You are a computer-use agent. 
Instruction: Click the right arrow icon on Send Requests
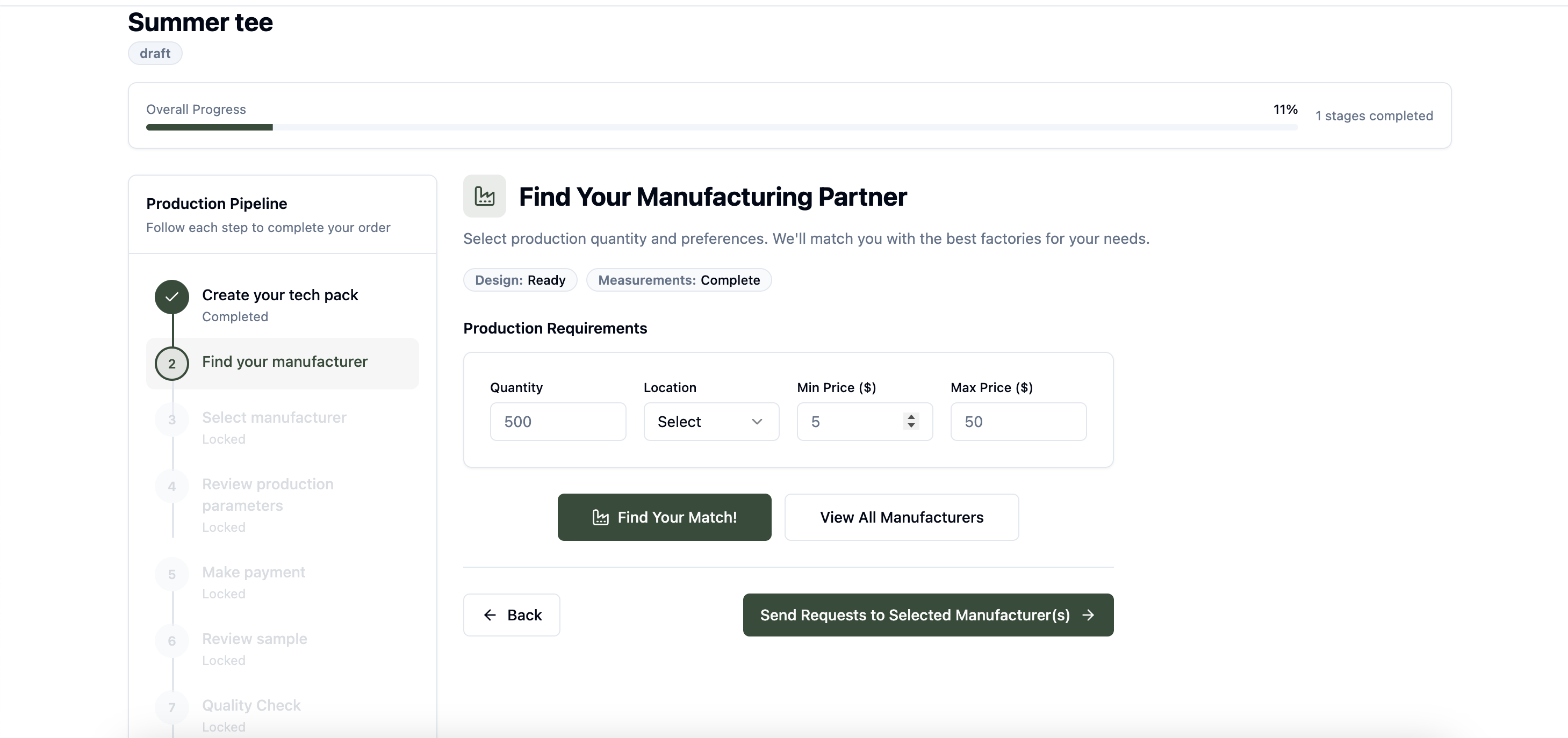(1088, 615)
